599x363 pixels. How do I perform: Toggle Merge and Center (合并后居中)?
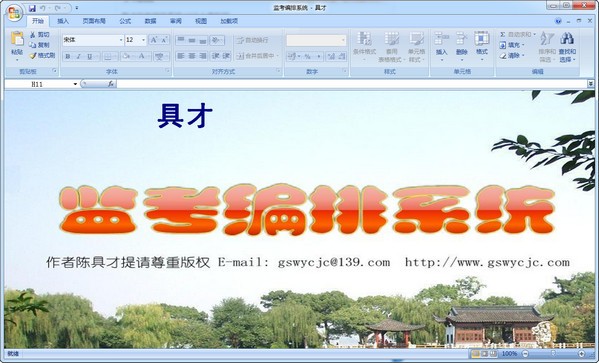pos(255,56)
